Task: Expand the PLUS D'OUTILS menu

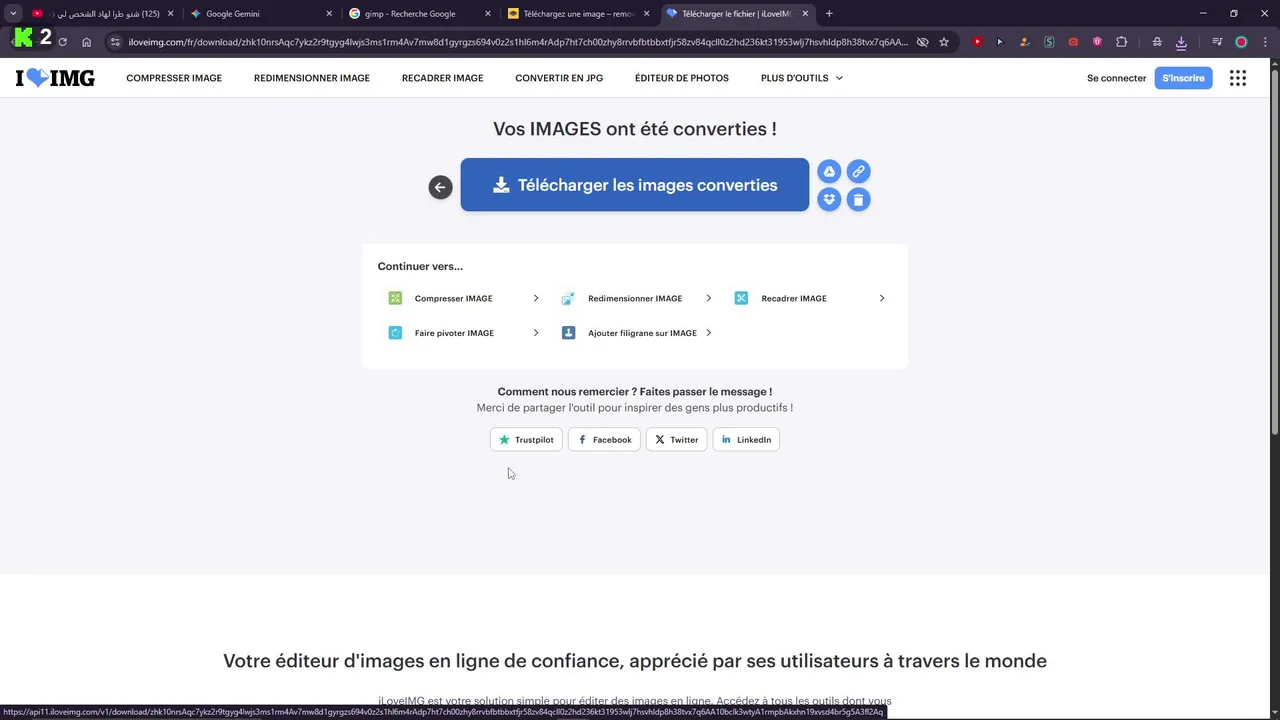Action: tap(802, 78)
